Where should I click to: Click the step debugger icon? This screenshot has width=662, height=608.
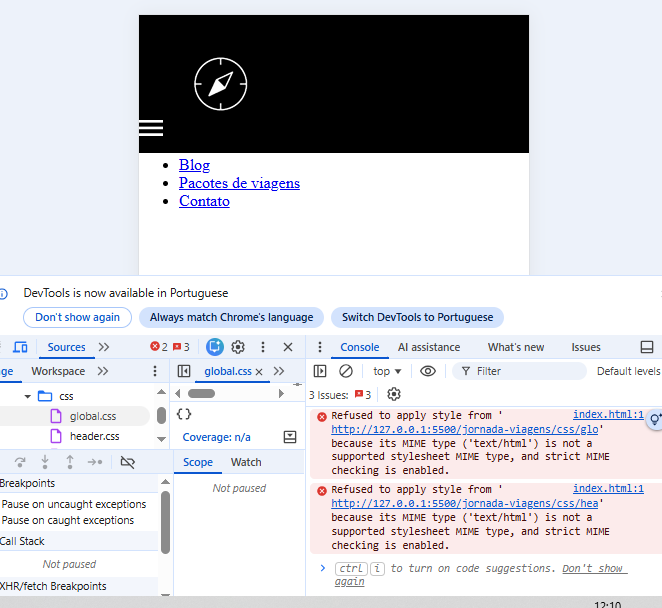pos(95,462)
